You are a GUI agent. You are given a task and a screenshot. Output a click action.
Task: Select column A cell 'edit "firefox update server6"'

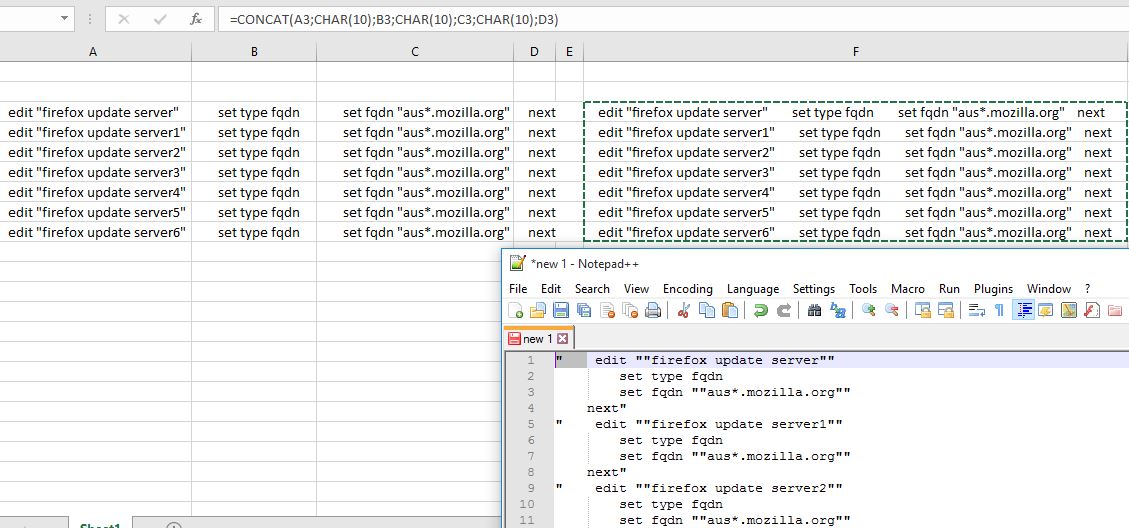pyautogui.click(x=96, y=232)
